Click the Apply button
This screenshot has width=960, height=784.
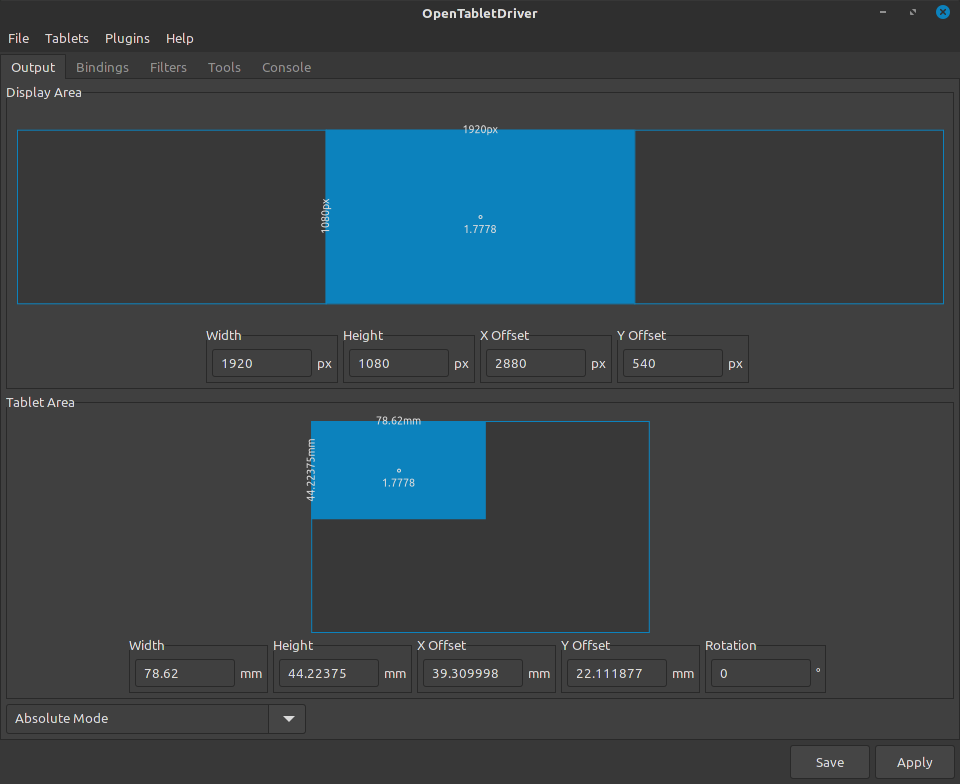point(915,763)
